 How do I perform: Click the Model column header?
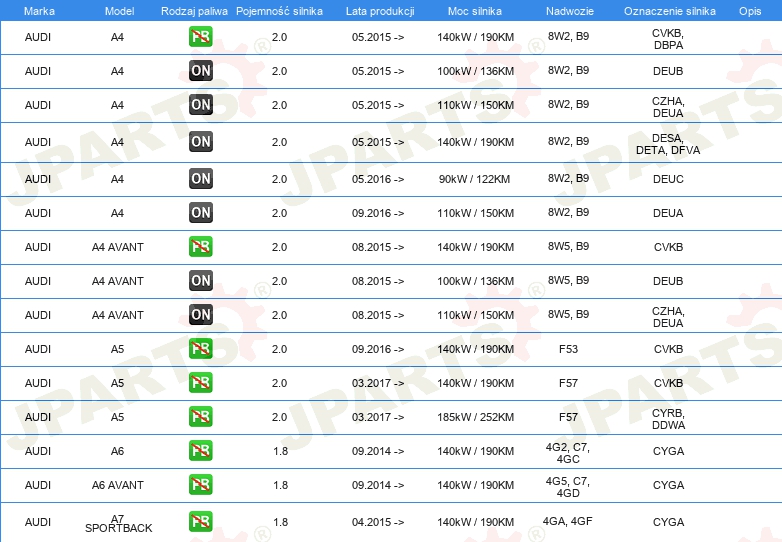(x=119, y=11)
